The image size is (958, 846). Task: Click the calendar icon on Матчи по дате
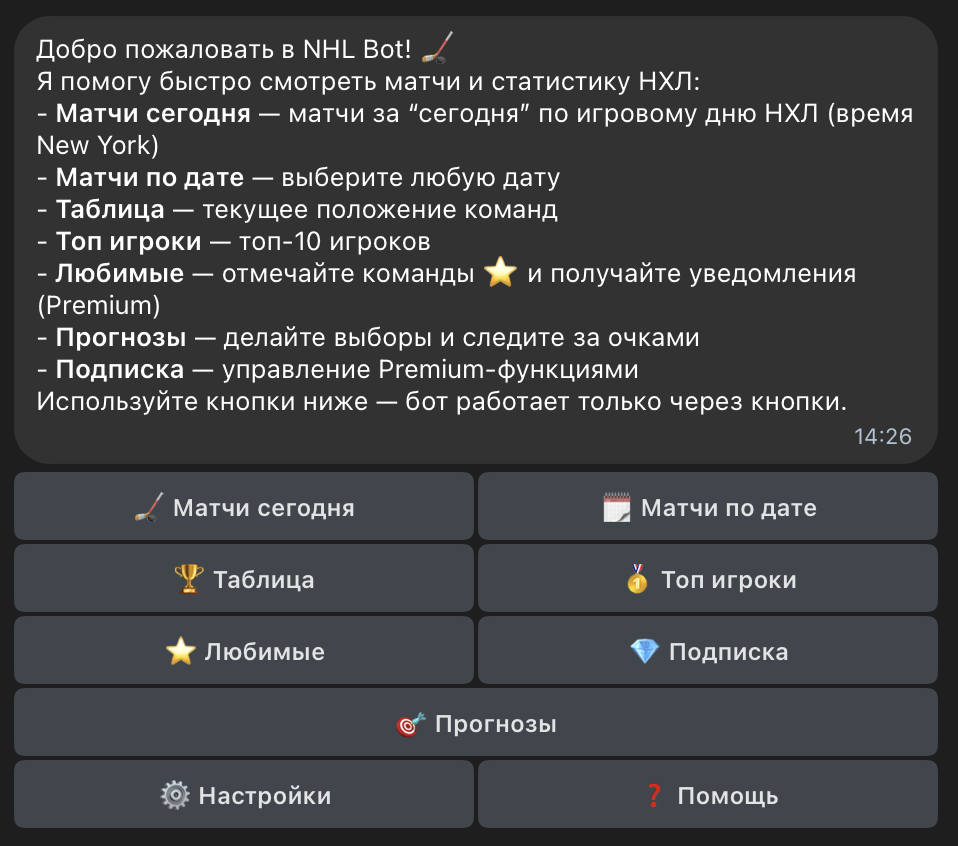617,508
